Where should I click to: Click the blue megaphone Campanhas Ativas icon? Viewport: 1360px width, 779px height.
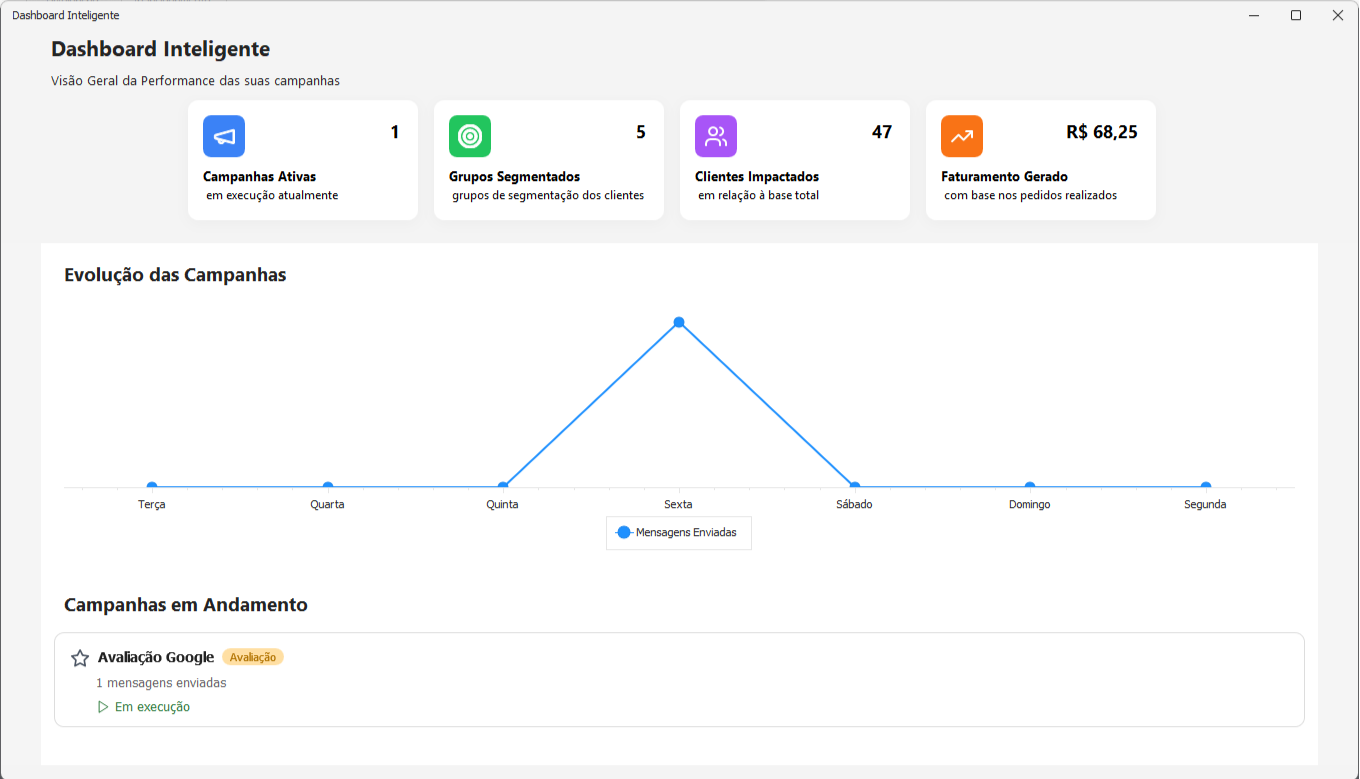coord(224,136)
